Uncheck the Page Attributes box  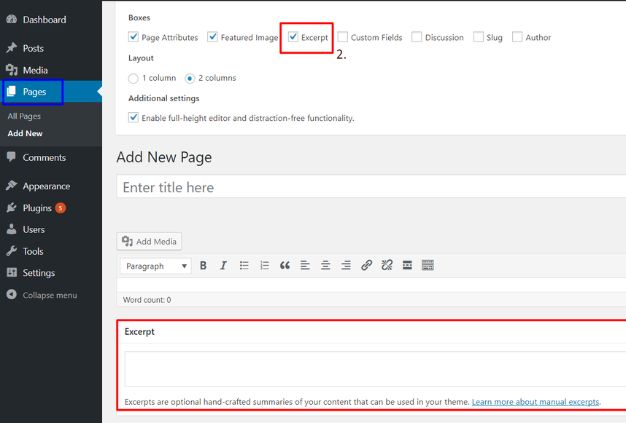[x=133, y=37]
